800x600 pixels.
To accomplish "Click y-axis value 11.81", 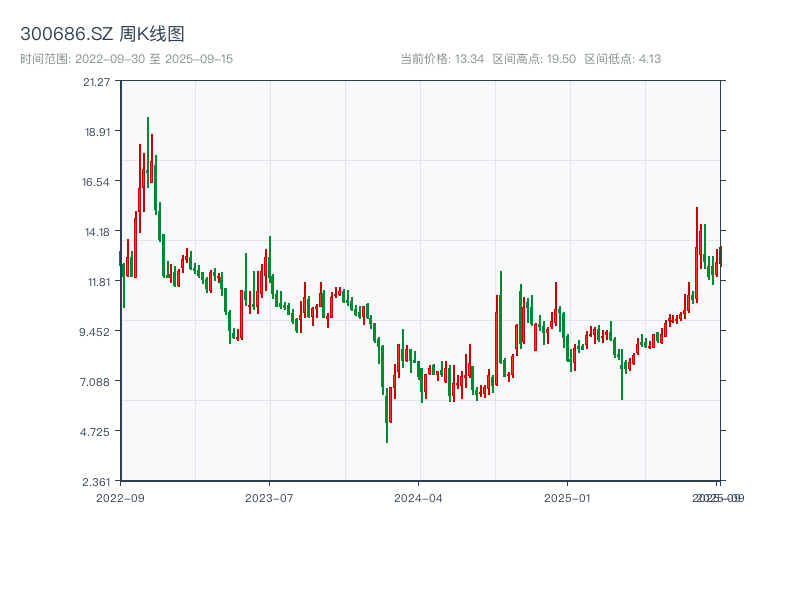I will 98,282.
